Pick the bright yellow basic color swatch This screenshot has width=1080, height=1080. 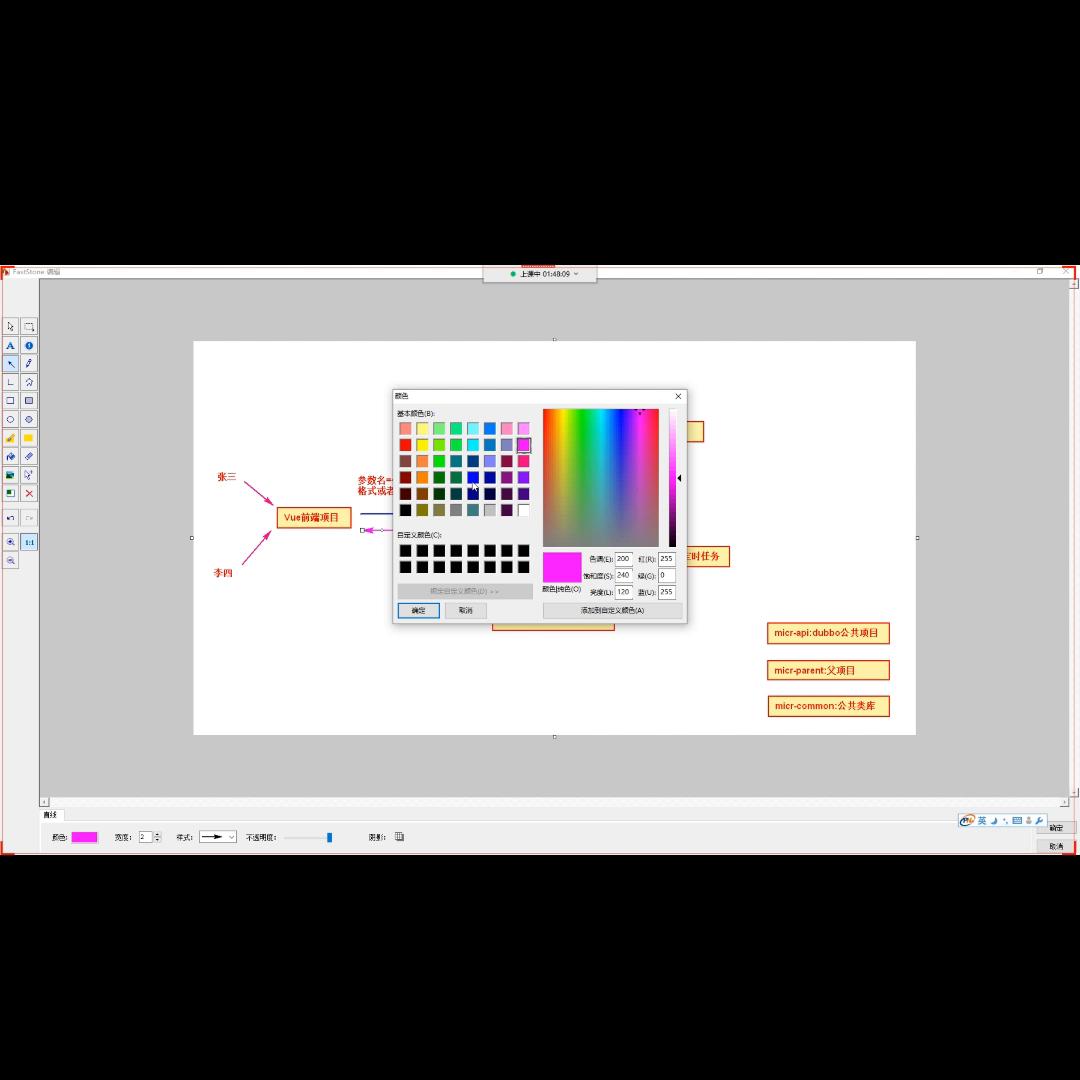(x=422, y=445)
